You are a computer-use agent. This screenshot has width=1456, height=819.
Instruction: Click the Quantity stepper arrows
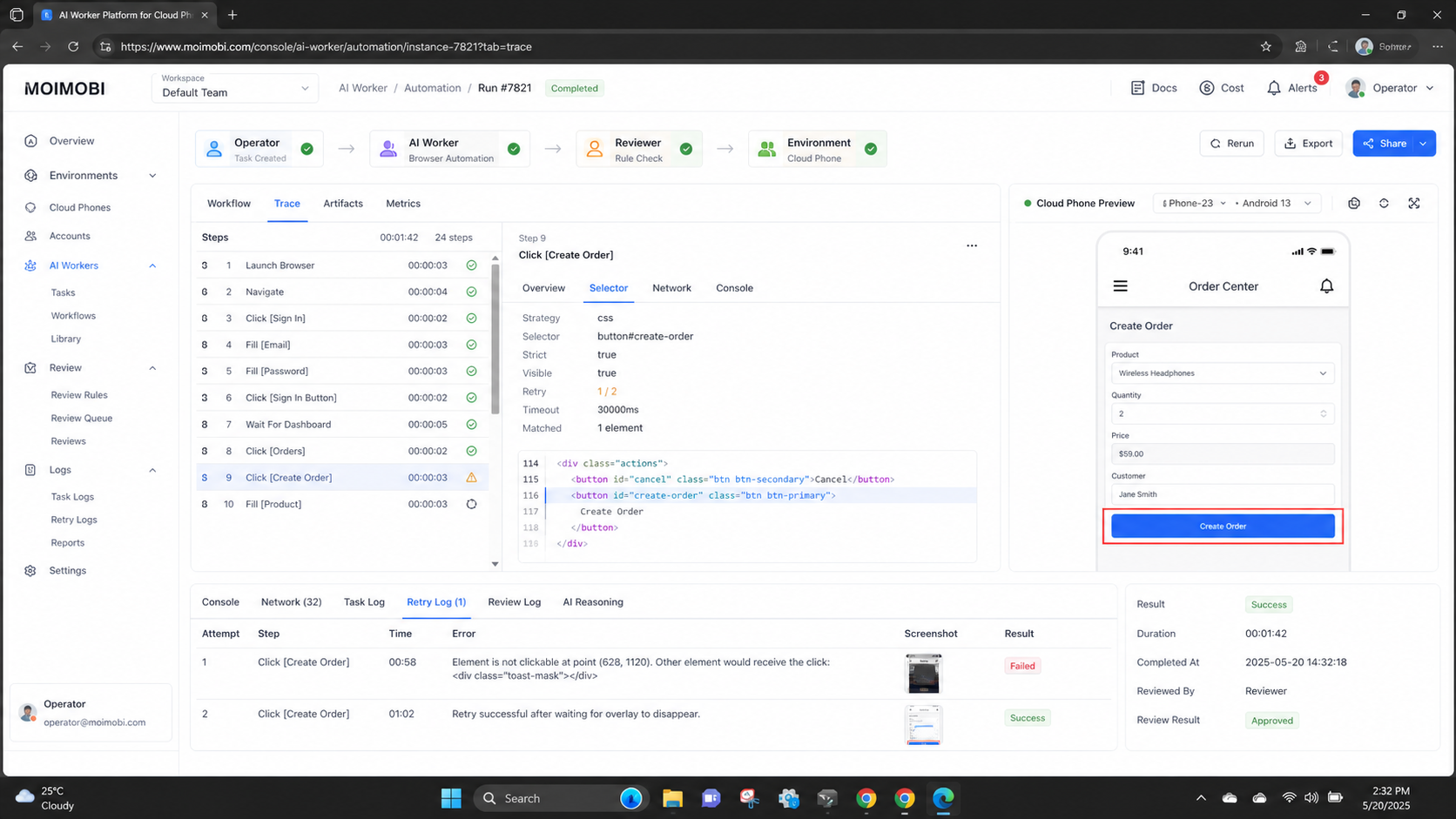point(1324,414)
